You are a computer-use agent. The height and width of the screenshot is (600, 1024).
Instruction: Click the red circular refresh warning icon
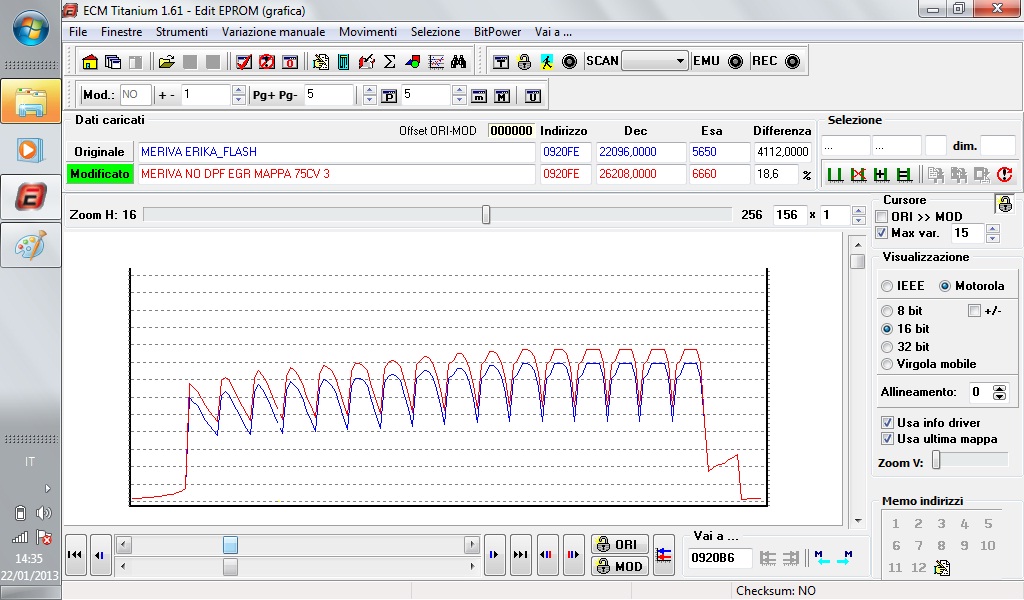(1004, 174)
